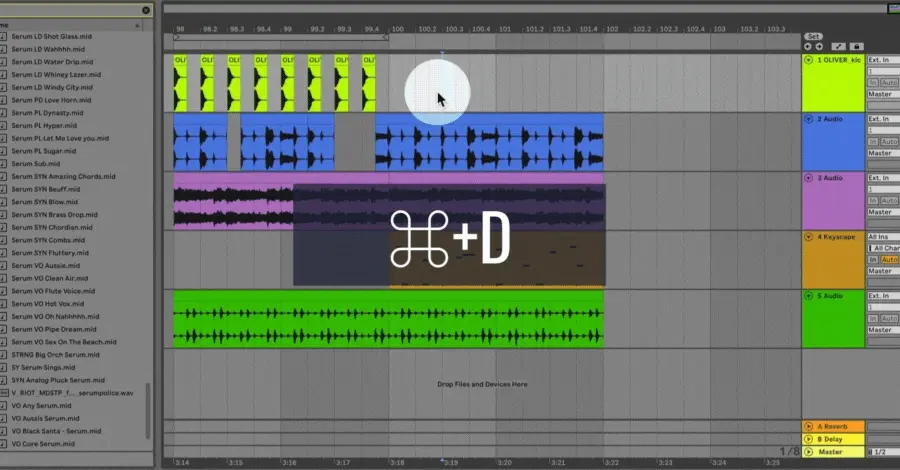
Task: Select SYN Analog Pluck Serum.mid file
Action: click(x=58, y=380)
